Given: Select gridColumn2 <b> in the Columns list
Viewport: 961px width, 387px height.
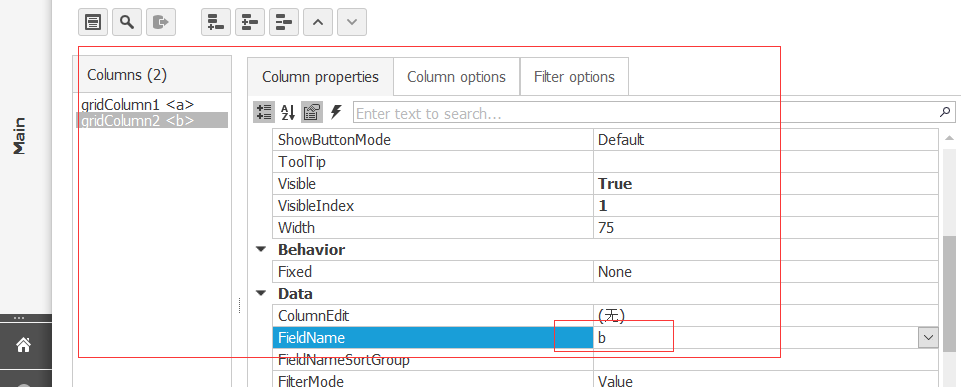Looking at the screenshot, I should pyautogui.click(x=152, y=120).
